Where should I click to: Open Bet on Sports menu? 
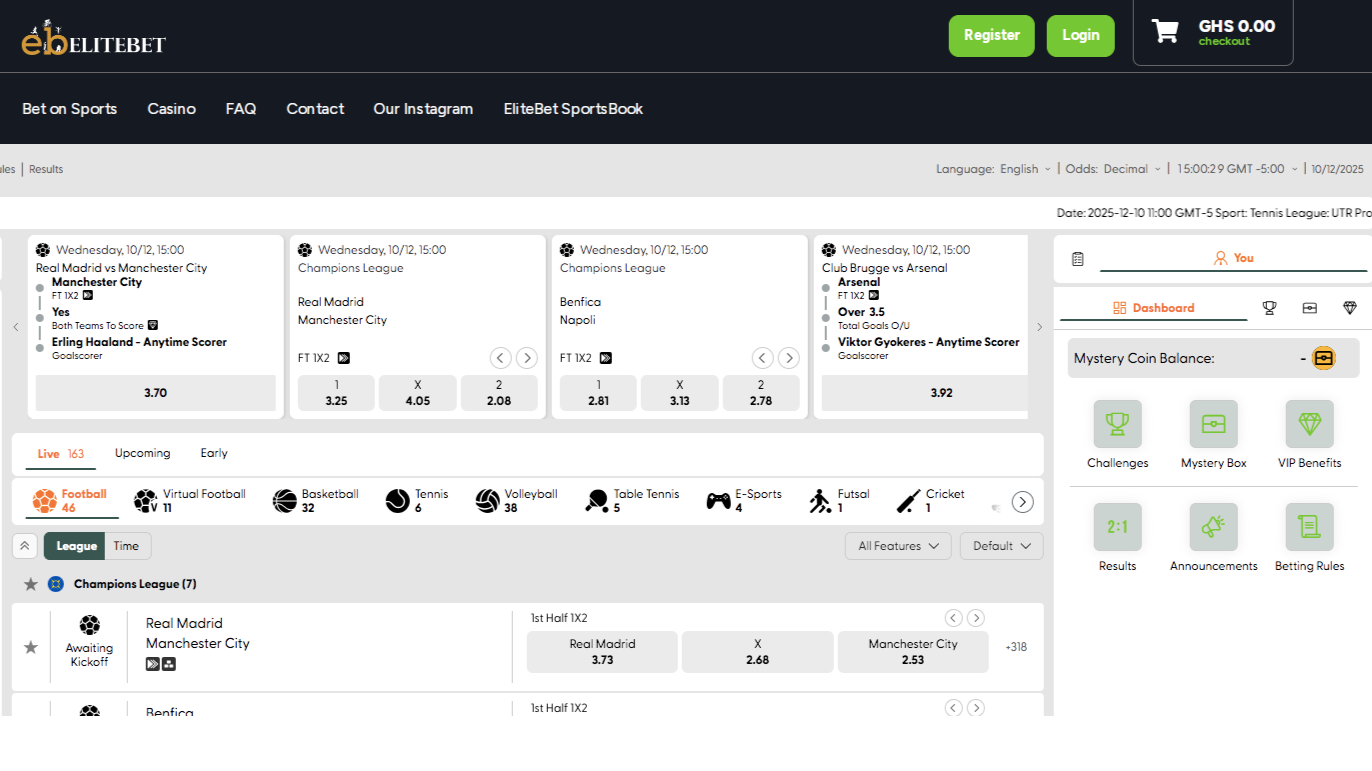click(70, 109)
